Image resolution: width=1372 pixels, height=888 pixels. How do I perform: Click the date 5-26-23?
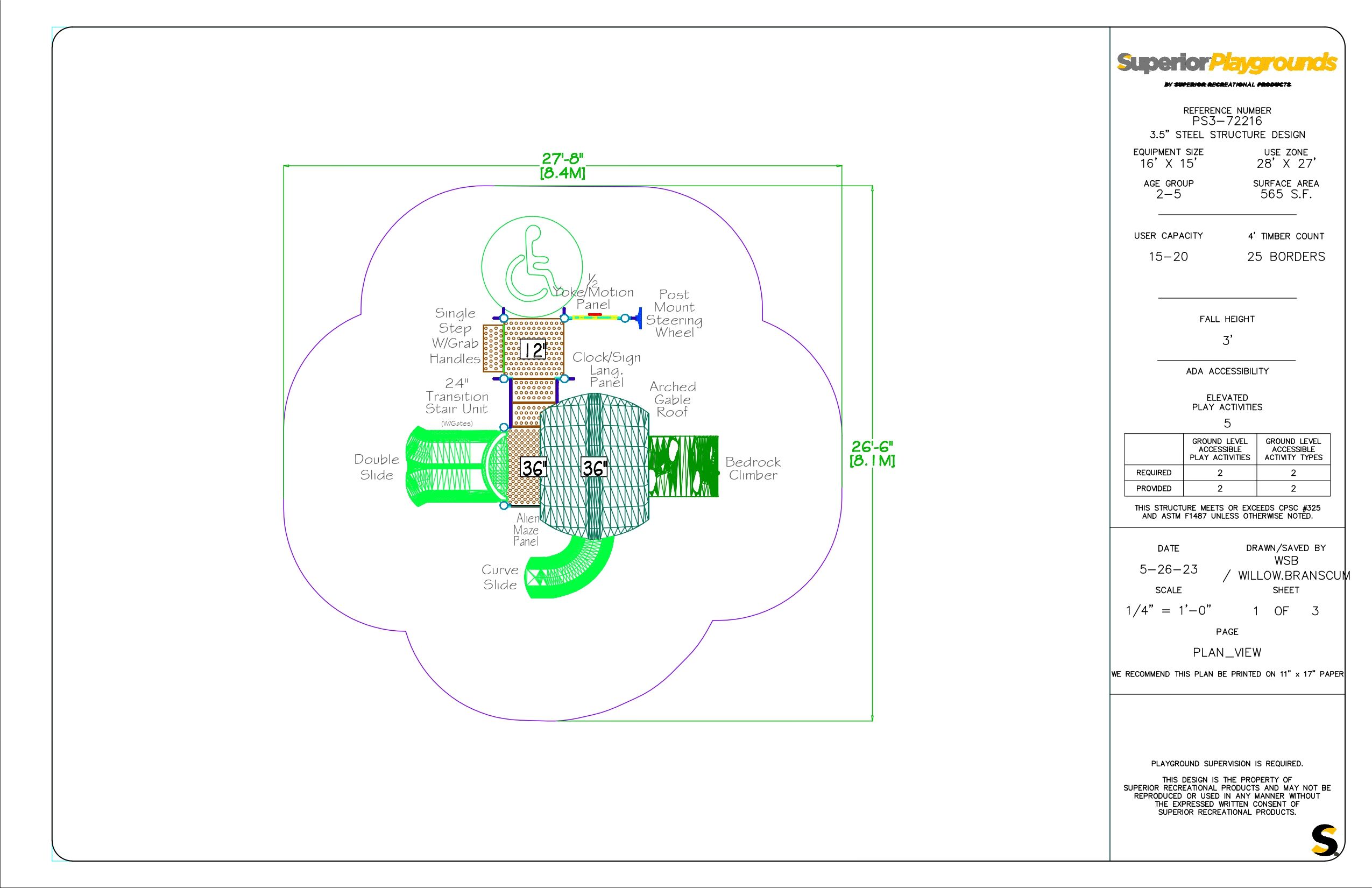1169,570
